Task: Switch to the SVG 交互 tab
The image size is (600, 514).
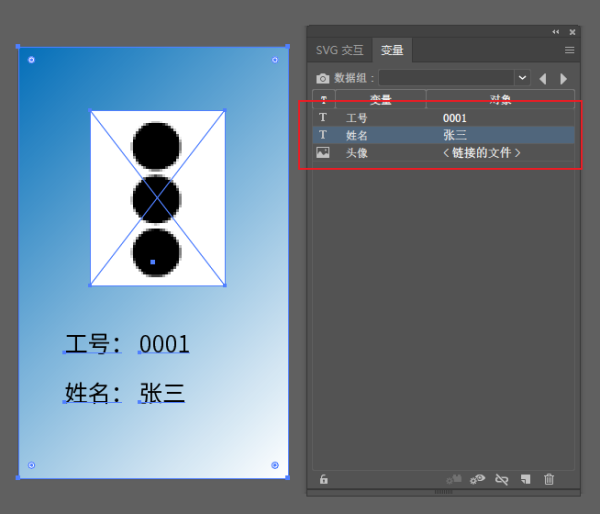Action: pyautogui.click(x=340, y=50)
